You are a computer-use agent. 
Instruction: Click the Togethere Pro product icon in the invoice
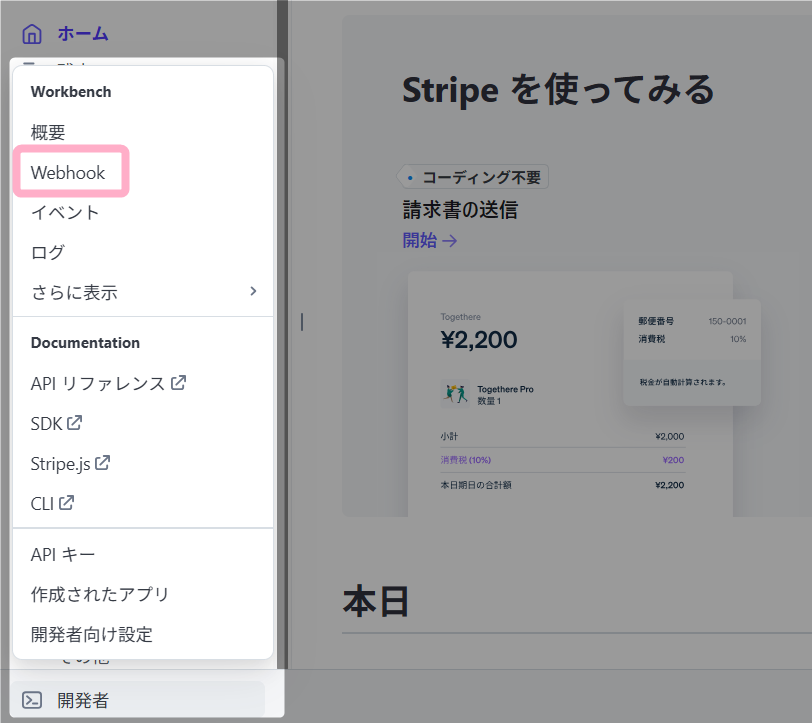pos(455,394)
